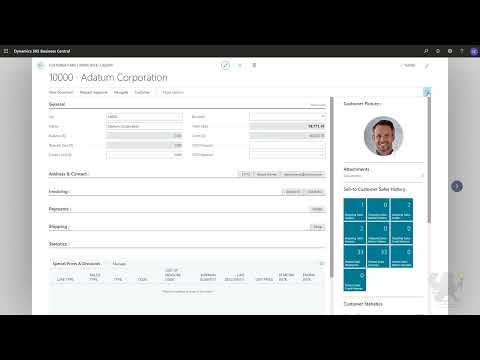Click the Name field with Adatum Corporation
This screenshot has height=360, width=480.
coord(144,126)
